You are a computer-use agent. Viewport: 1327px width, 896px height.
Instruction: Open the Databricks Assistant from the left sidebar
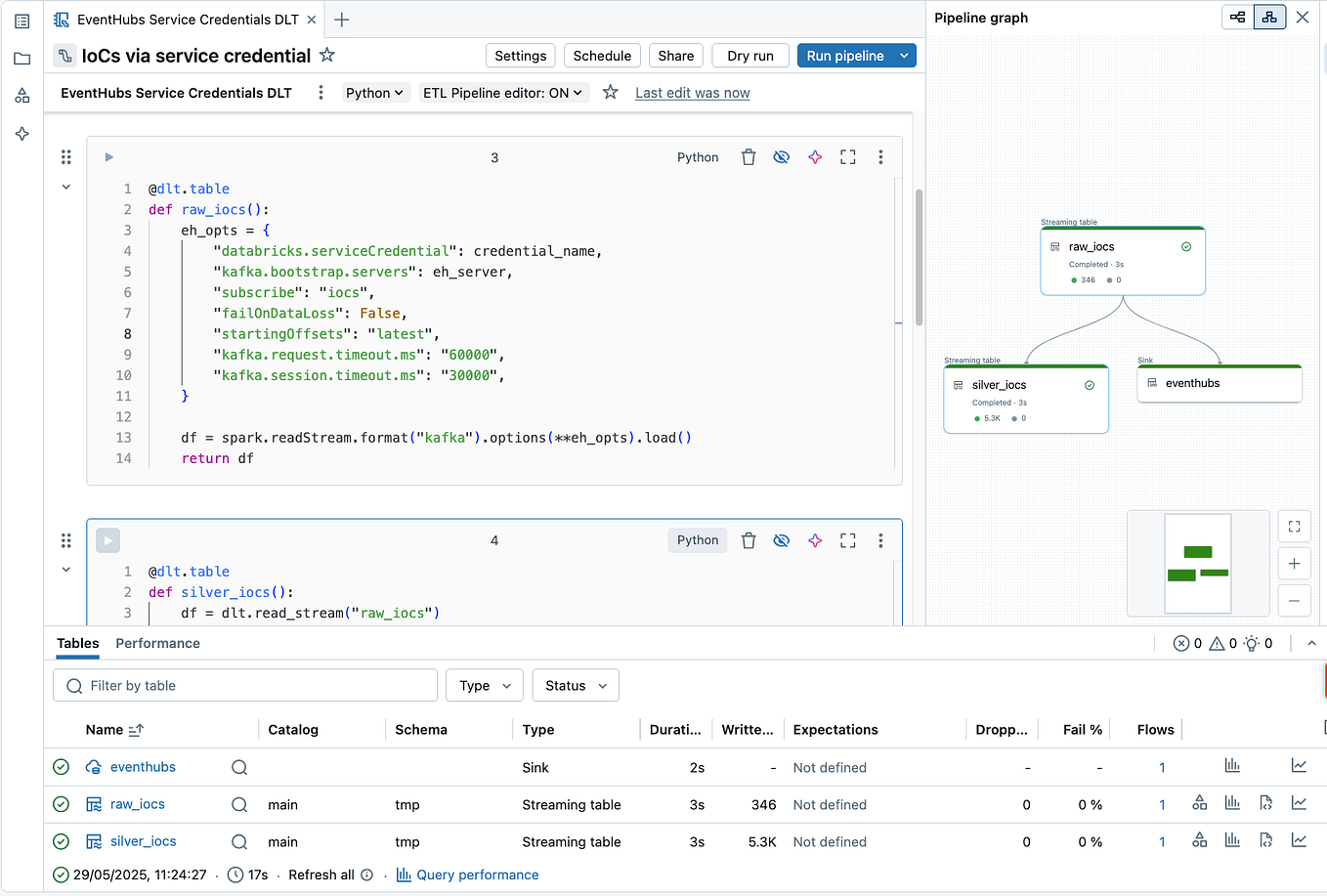[21, 134]
